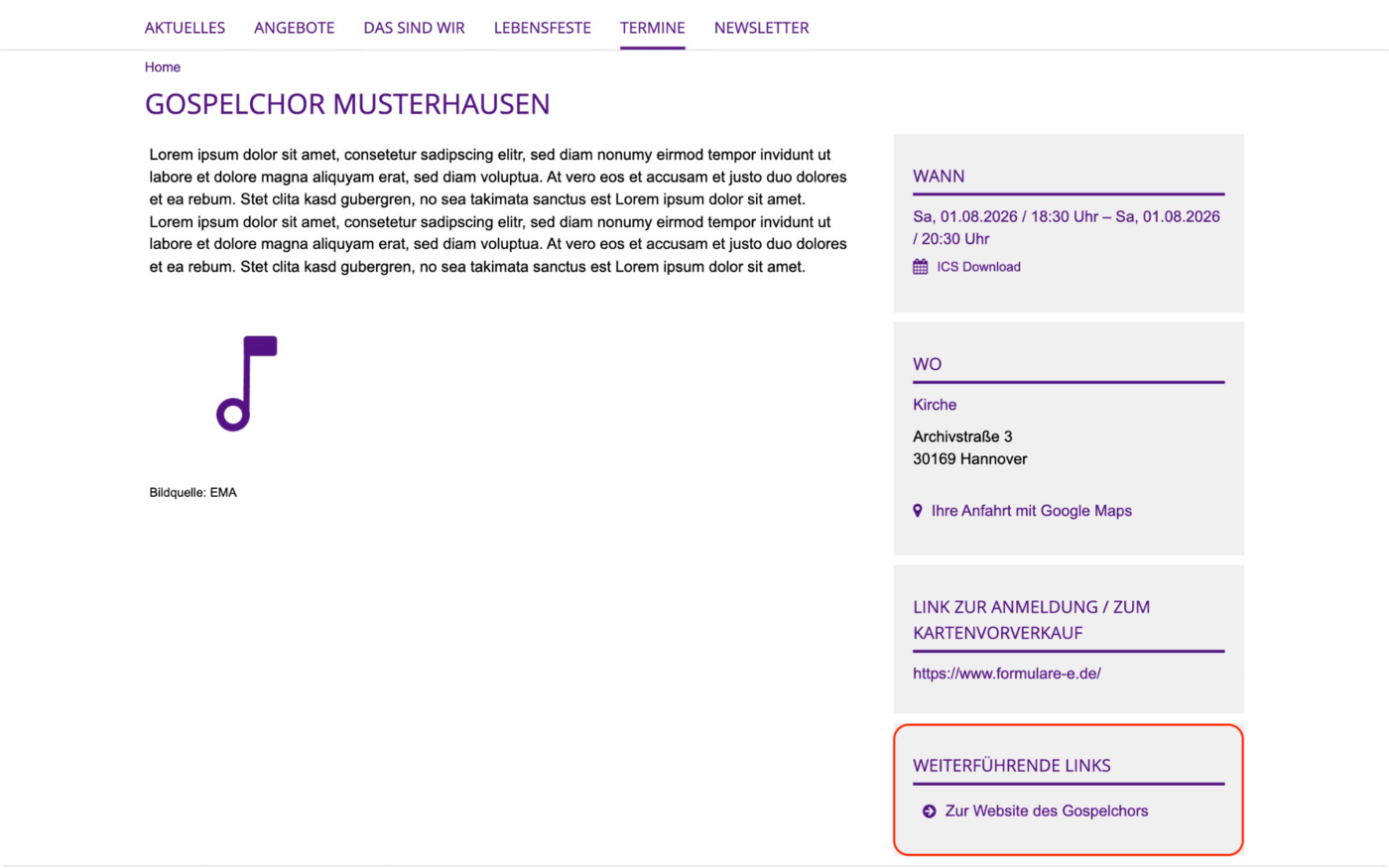1389x868 pixels.
Task: Click the arrow circle icon by Gospelchor link
Action: tap(930, 811)
